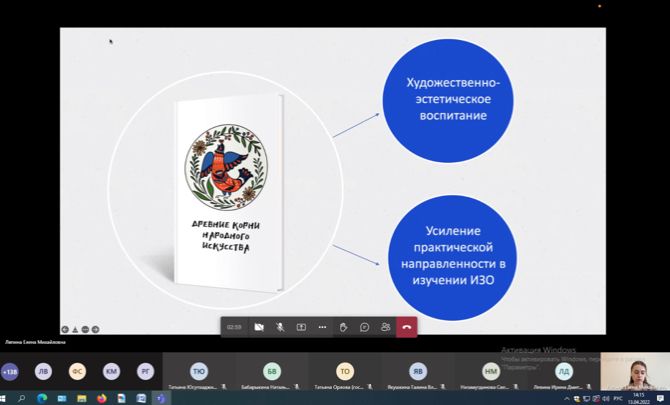Go to previous slide using left arrow
670x405 pixels.
click(65, 329)
